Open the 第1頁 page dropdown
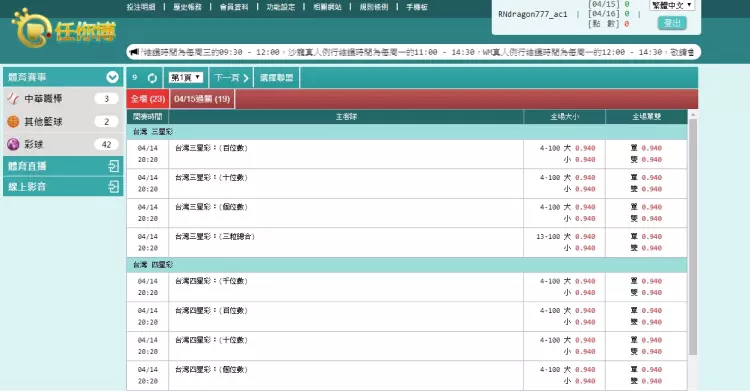This screenshot has width=750, height=392. pos(186,77)
